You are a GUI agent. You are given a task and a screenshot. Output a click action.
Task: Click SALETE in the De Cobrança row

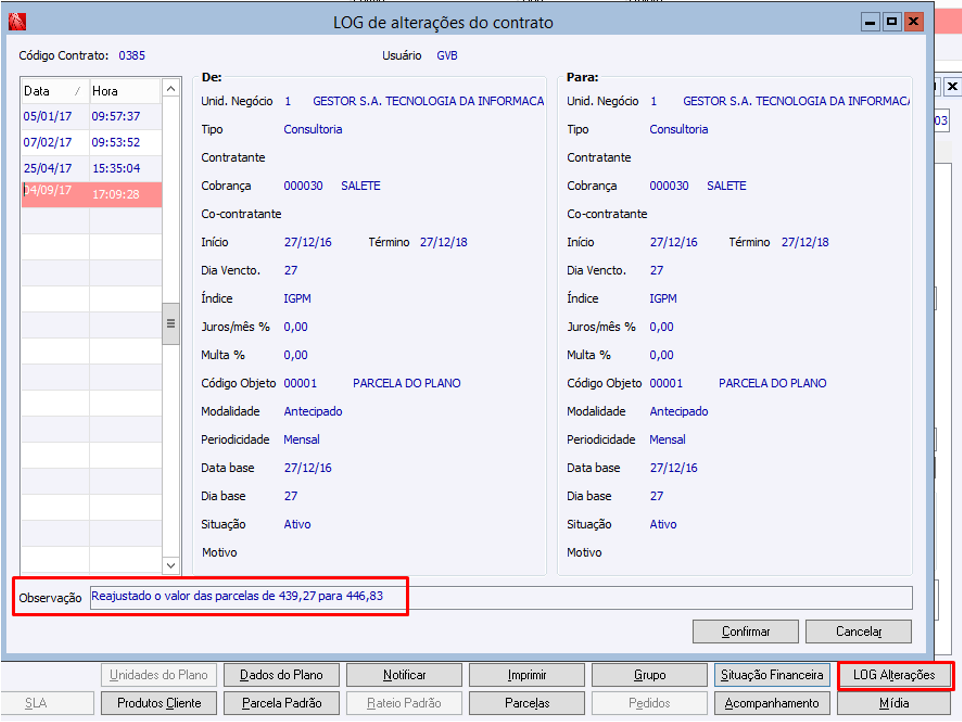click(361, 186)
